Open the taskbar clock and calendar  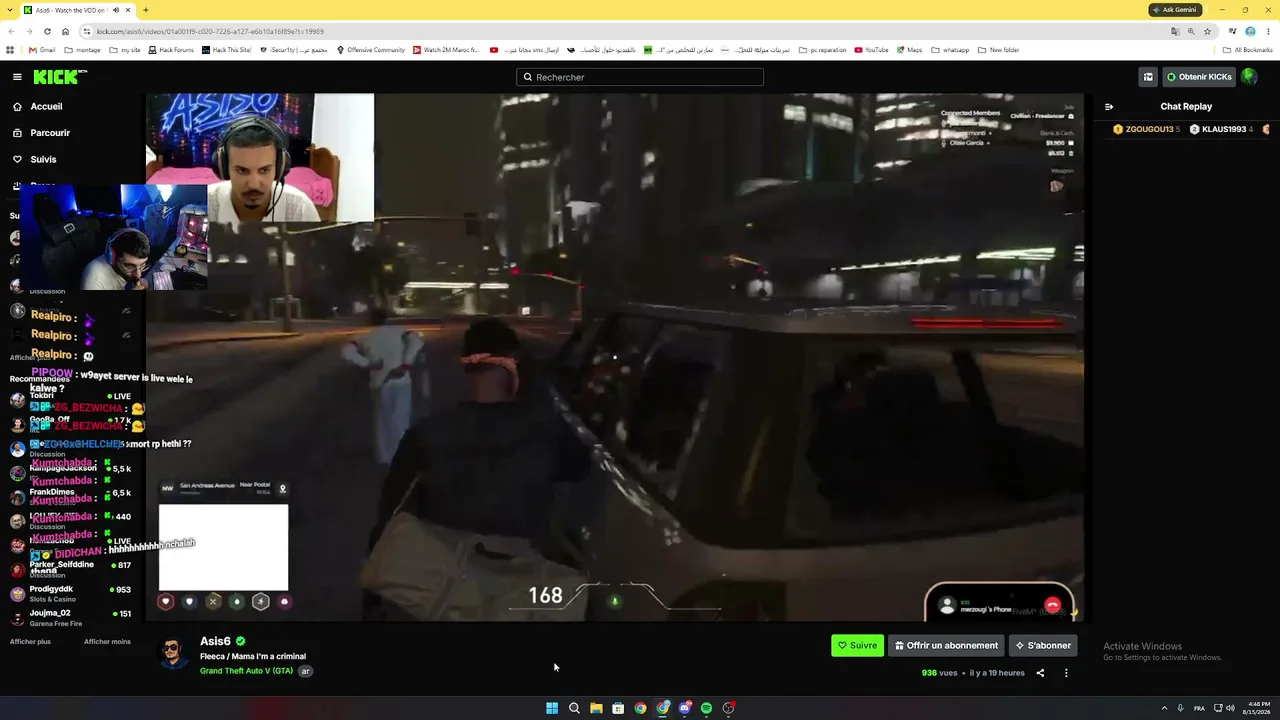pyautogui.click(x=1257, y=708)
